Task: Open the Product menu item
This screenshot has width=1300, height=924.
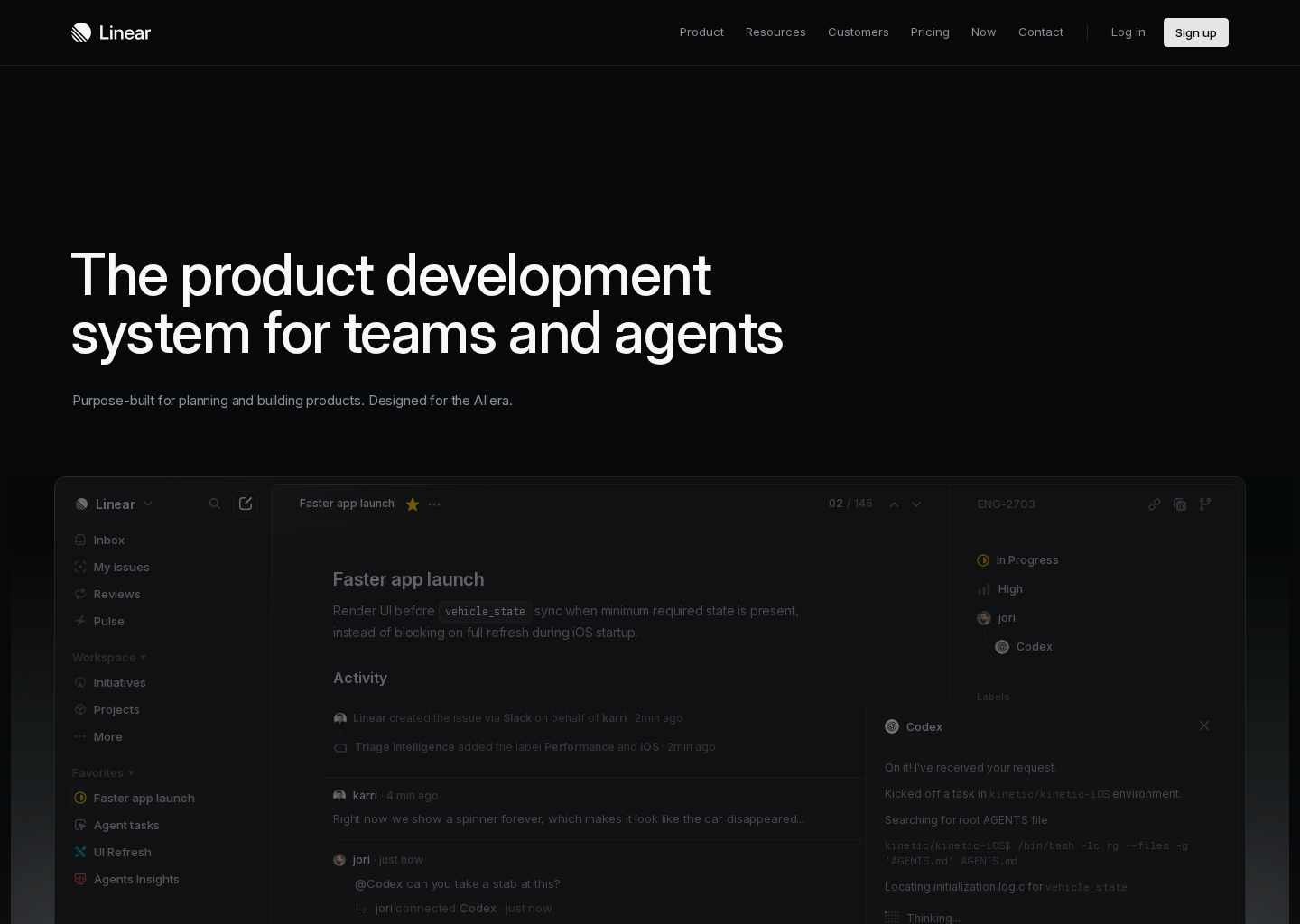Action: point(701,32)
